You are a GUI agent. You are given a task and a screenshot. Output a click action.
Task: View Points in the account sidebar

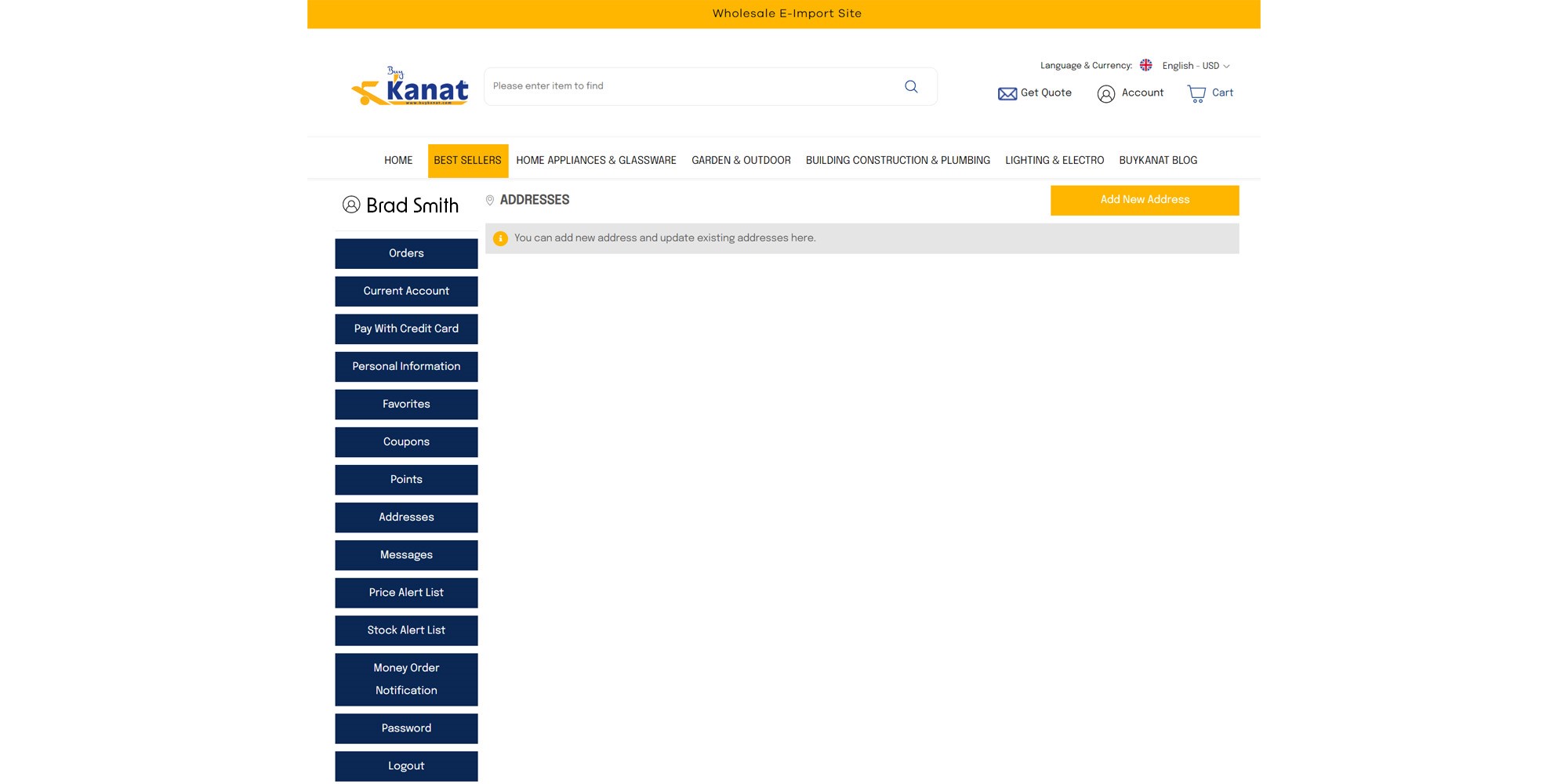tap(406, 479)
